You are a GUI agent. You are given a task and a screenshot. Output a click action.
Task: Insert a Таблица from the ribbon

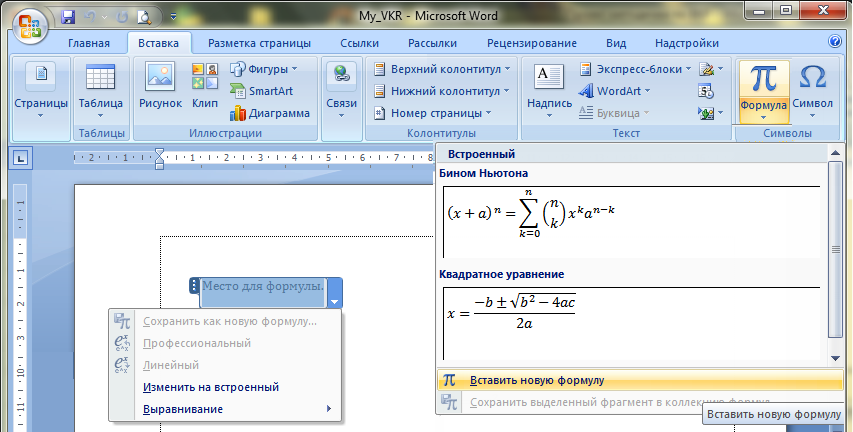101,91
